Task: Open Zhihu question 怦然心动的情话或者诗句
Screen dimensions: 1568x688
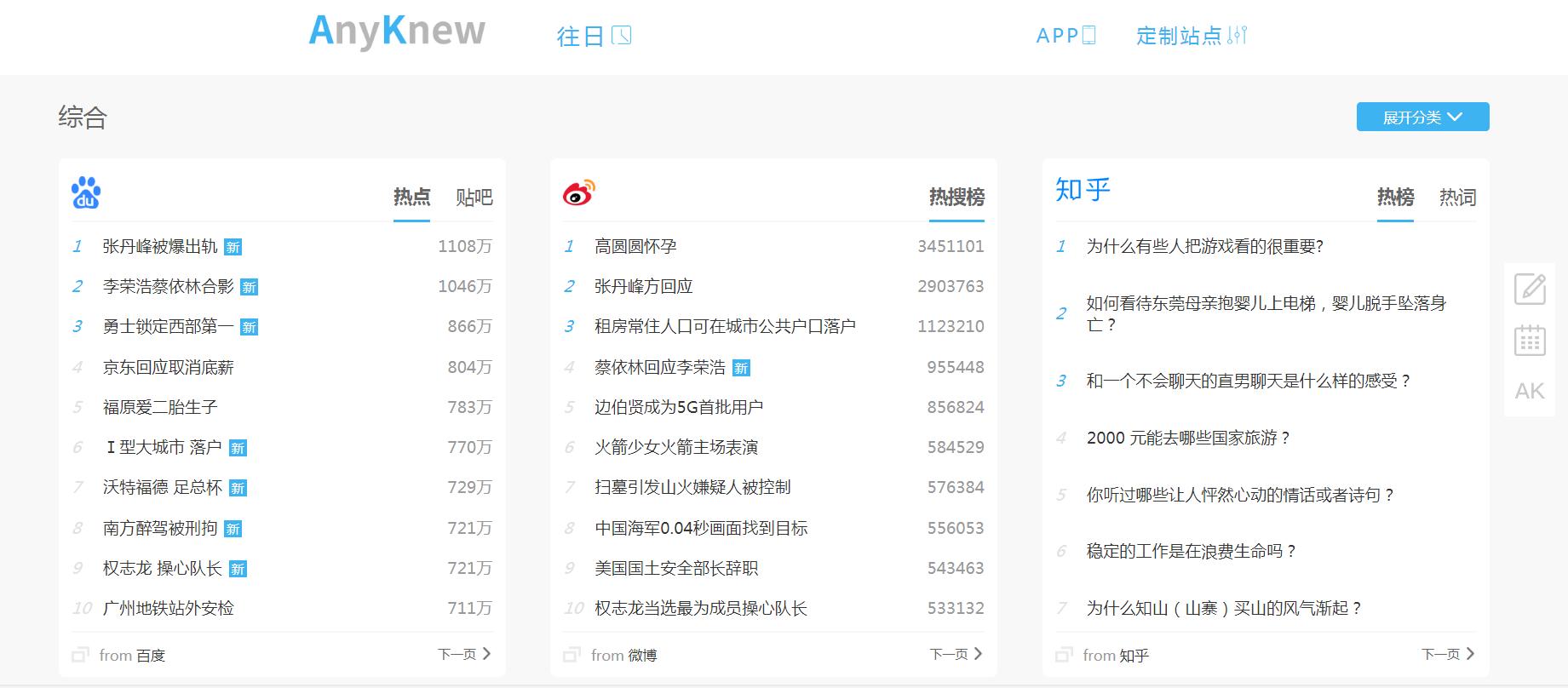Action: coord(1240,495)
